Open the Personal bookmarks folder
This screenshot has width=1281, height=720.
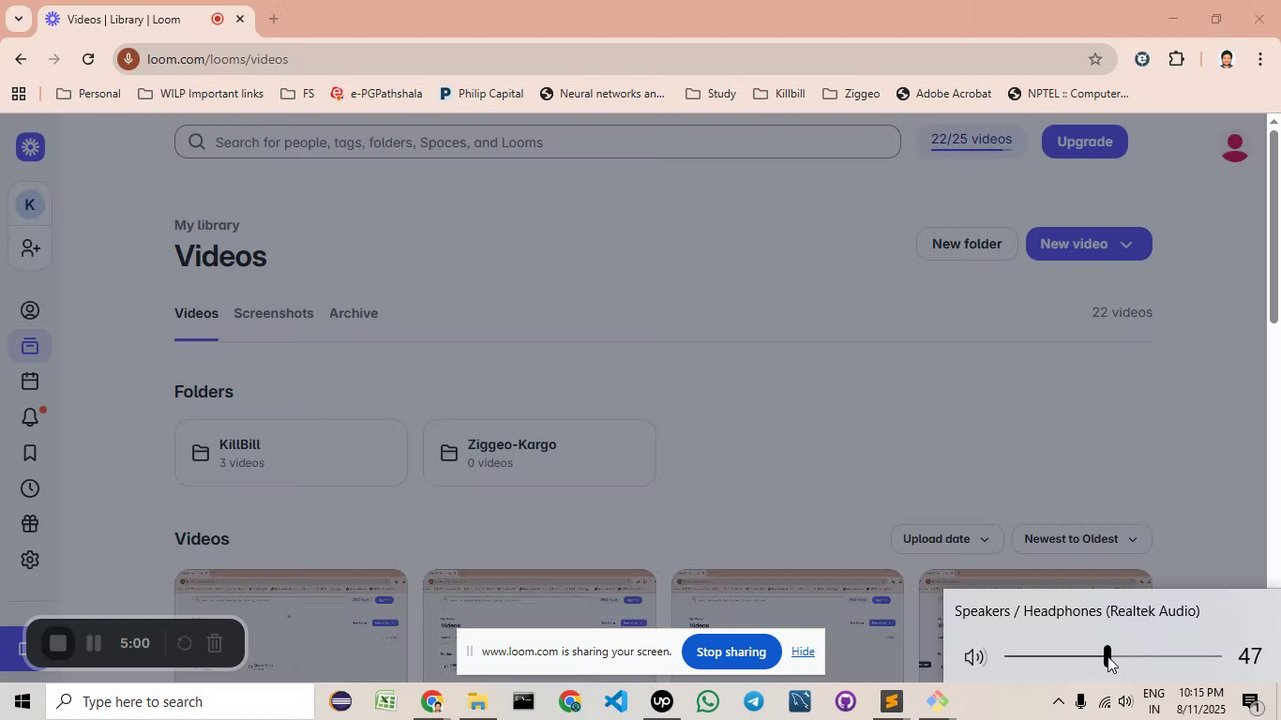(x=88, y=94)
